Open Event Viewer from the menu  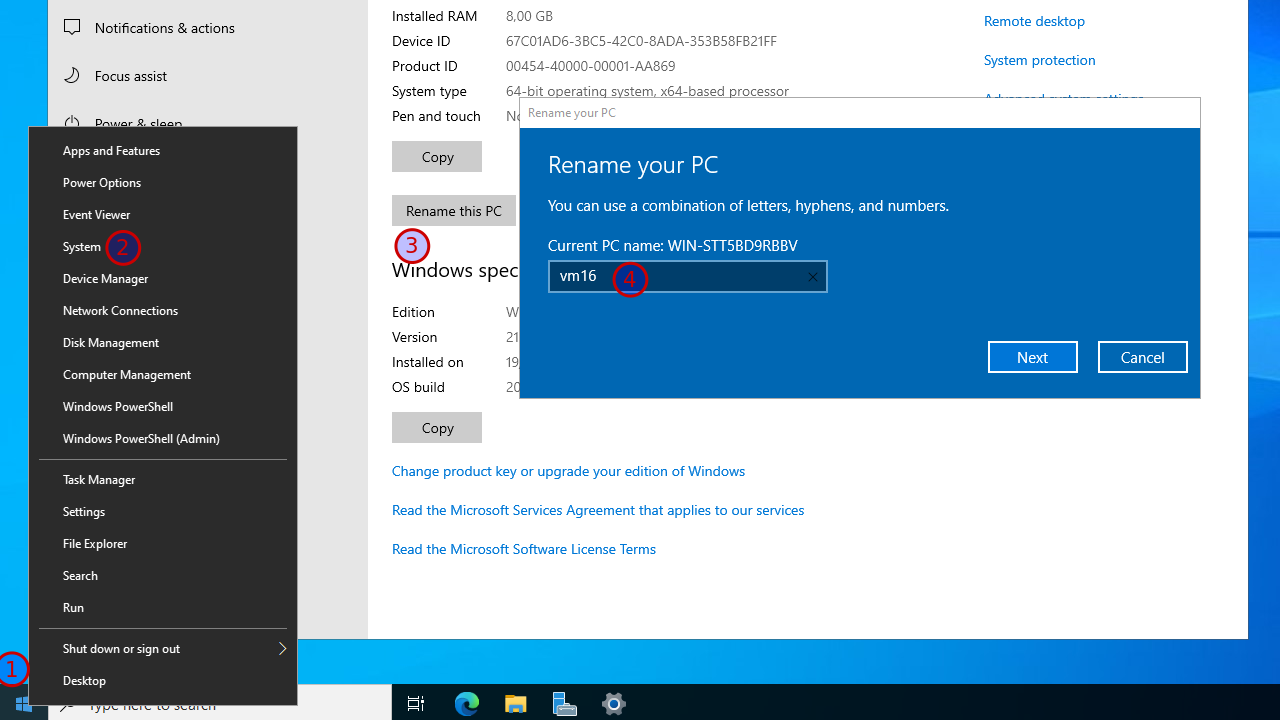tap(163, 215)
